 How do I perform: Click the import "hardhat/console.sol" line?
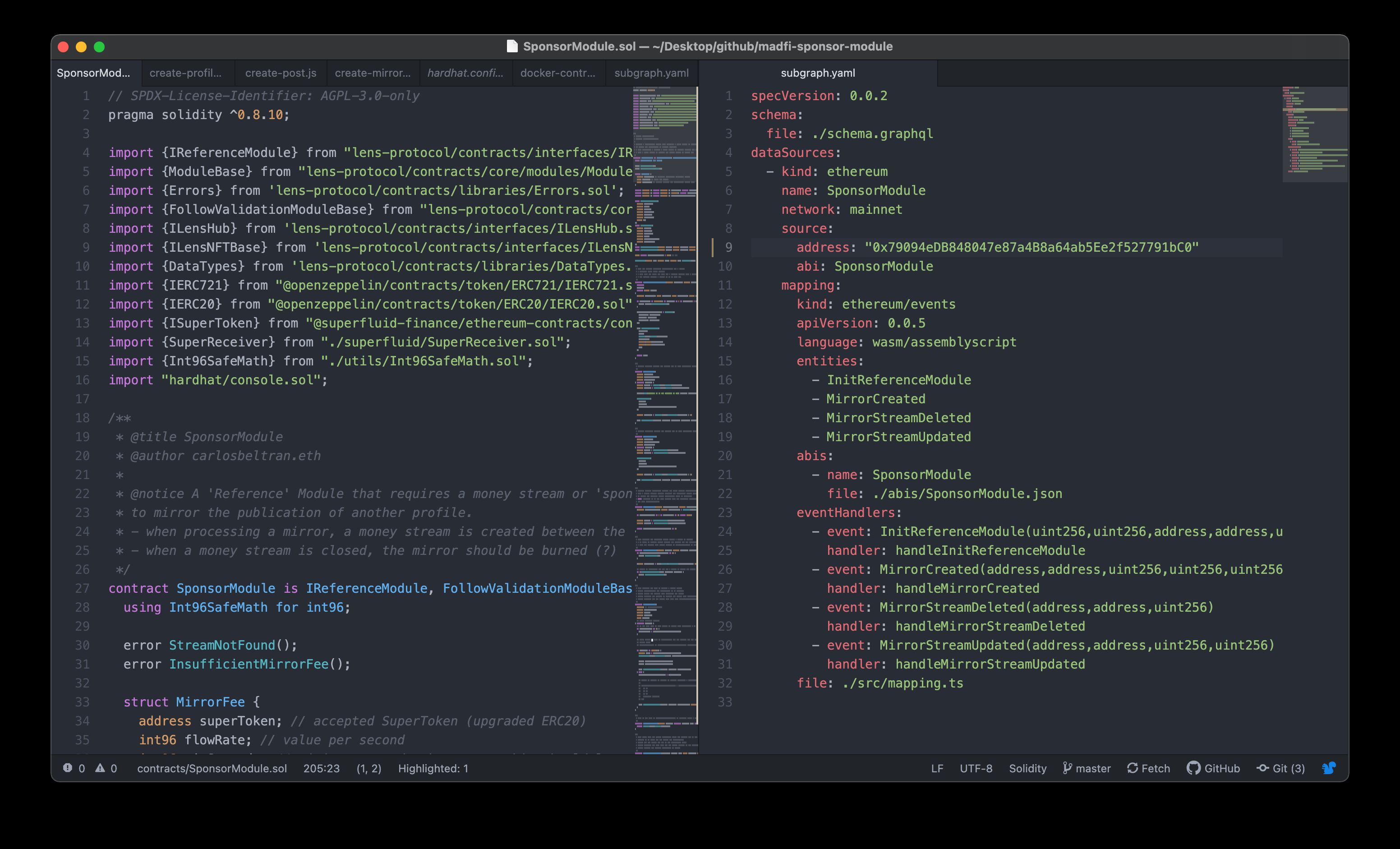click(218, 379)
